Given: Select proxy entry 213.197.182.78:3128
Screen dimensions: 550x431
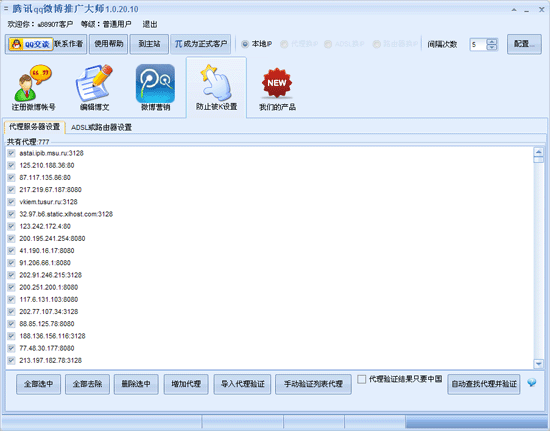Looking at the screenshot, I should (x=51, y=360).
